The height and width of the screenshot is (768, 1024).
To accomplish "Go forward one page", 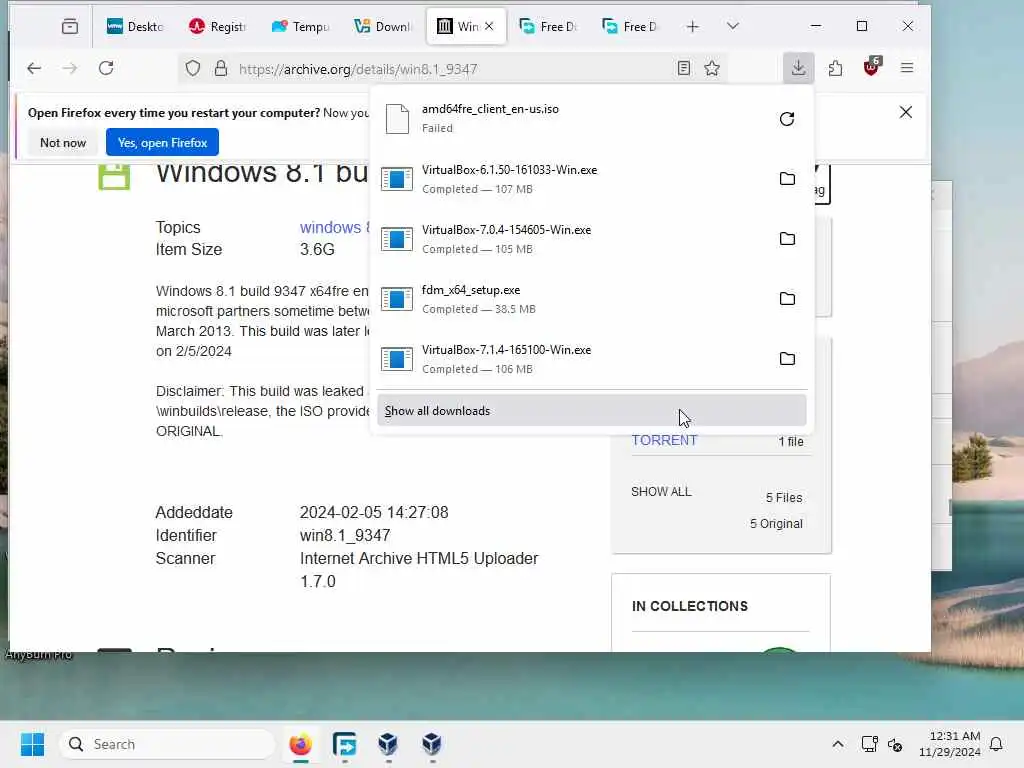I will (x=70, y=68).
